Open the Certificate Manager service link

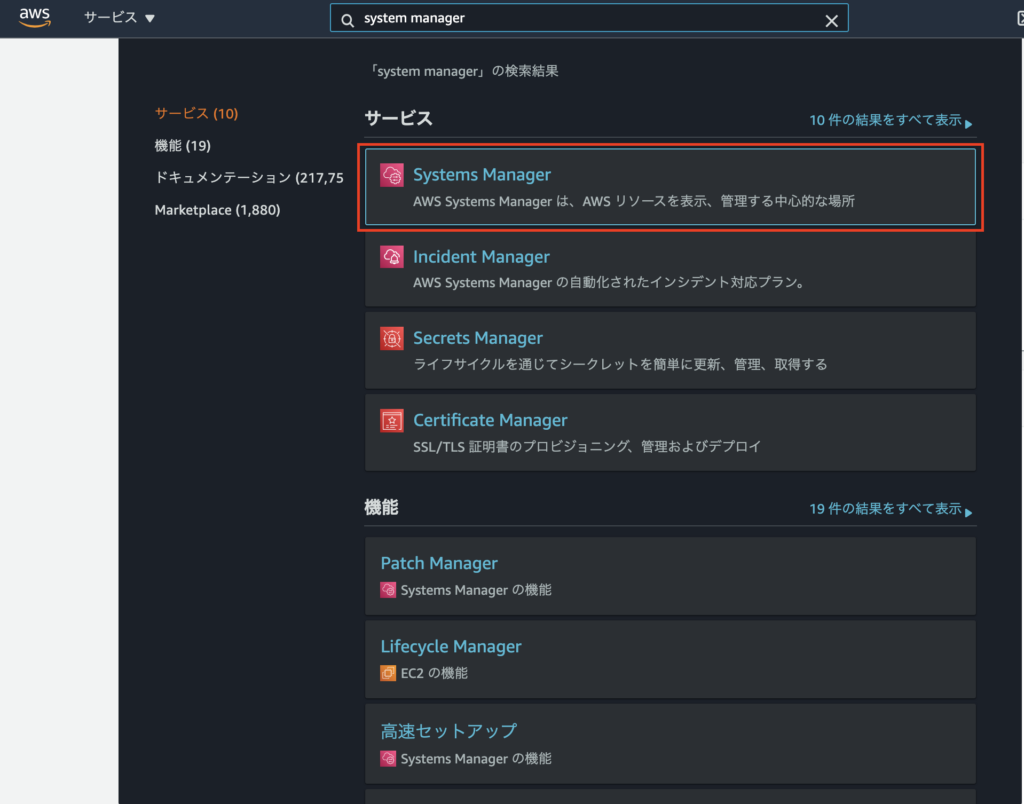pos(490,420)
